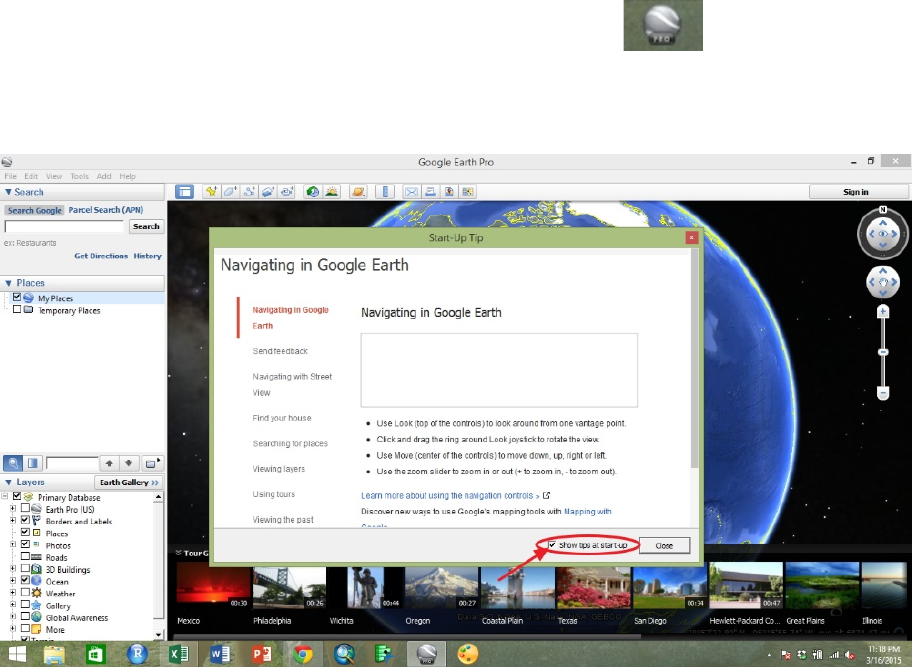
Task: Click the Record a Tour camera icon
Action: (287, 191)
